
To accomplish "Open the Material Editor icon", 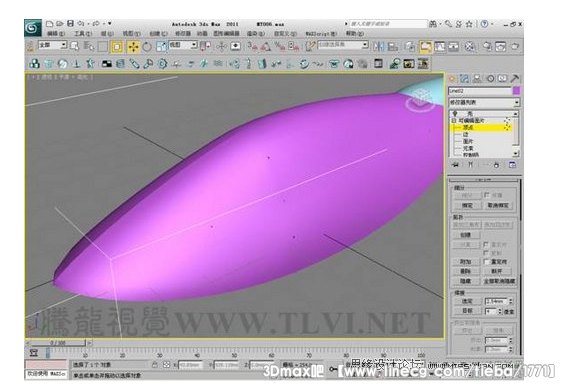I will tap(470, 46).
